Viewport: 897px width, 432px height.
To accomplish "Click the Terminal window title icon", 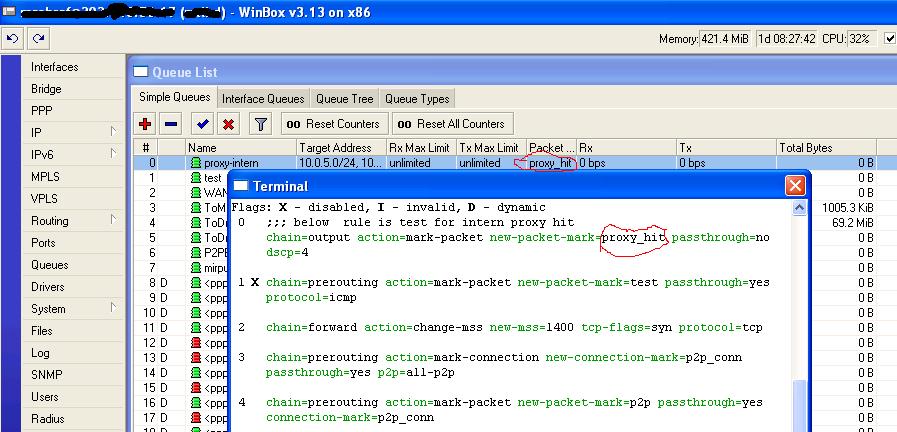I will click(x=241, y=186).
